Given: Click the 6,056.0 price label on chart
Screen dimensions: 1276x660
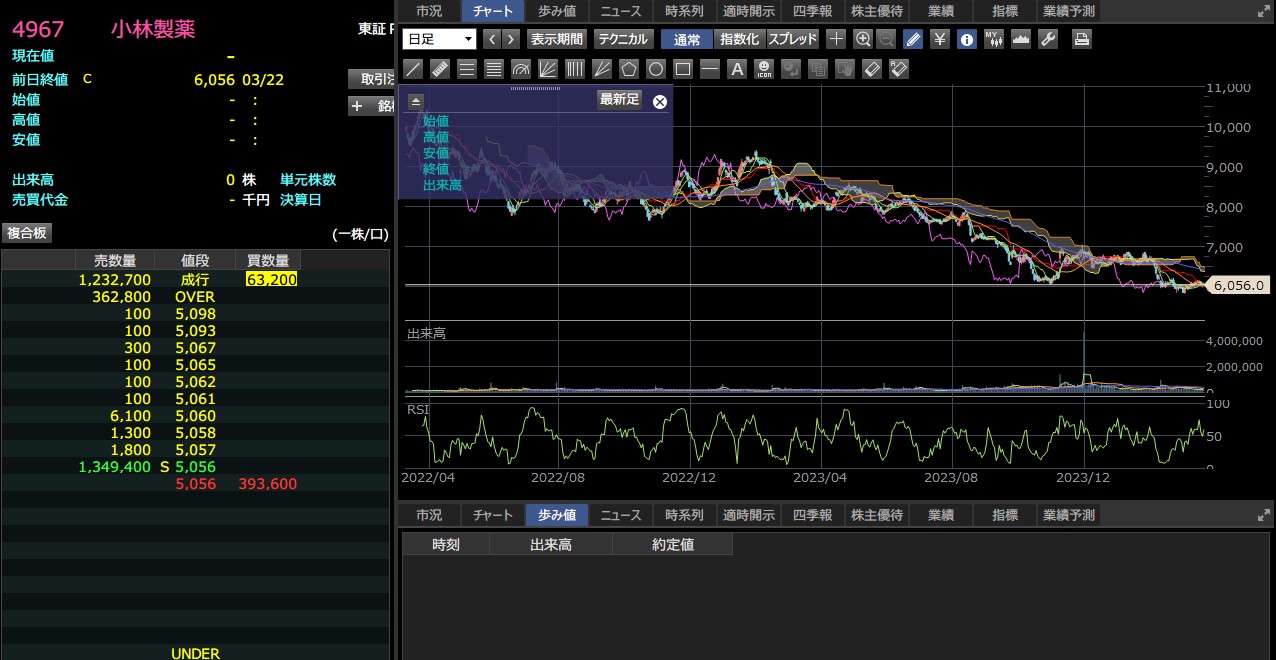Looking at the screenshot, I should (x=1240, y=285).
